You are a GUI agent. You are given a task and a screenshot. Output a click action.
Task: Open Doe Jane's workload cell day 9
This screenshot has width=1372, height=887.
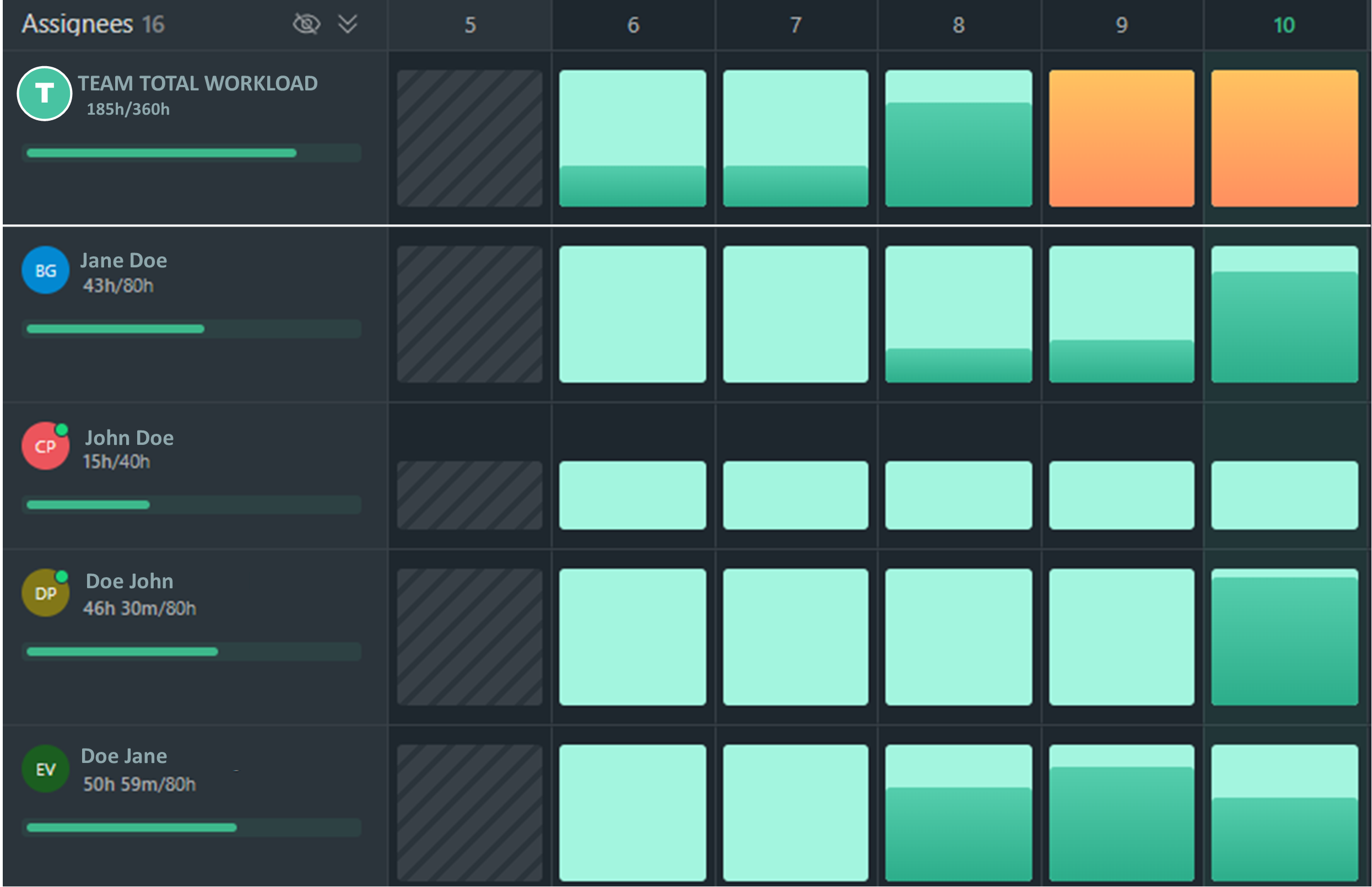[x=1121, y=813]
